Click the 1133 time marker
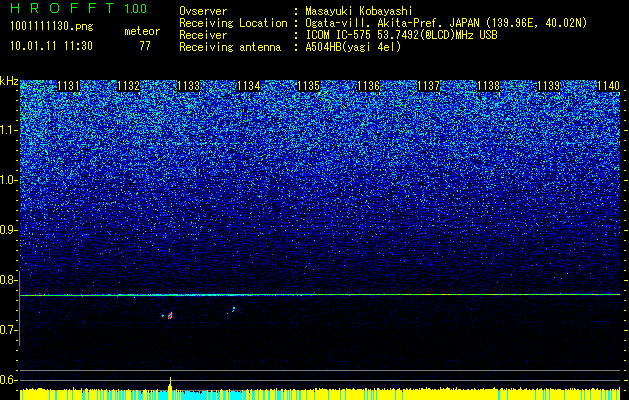 [189, 86]
